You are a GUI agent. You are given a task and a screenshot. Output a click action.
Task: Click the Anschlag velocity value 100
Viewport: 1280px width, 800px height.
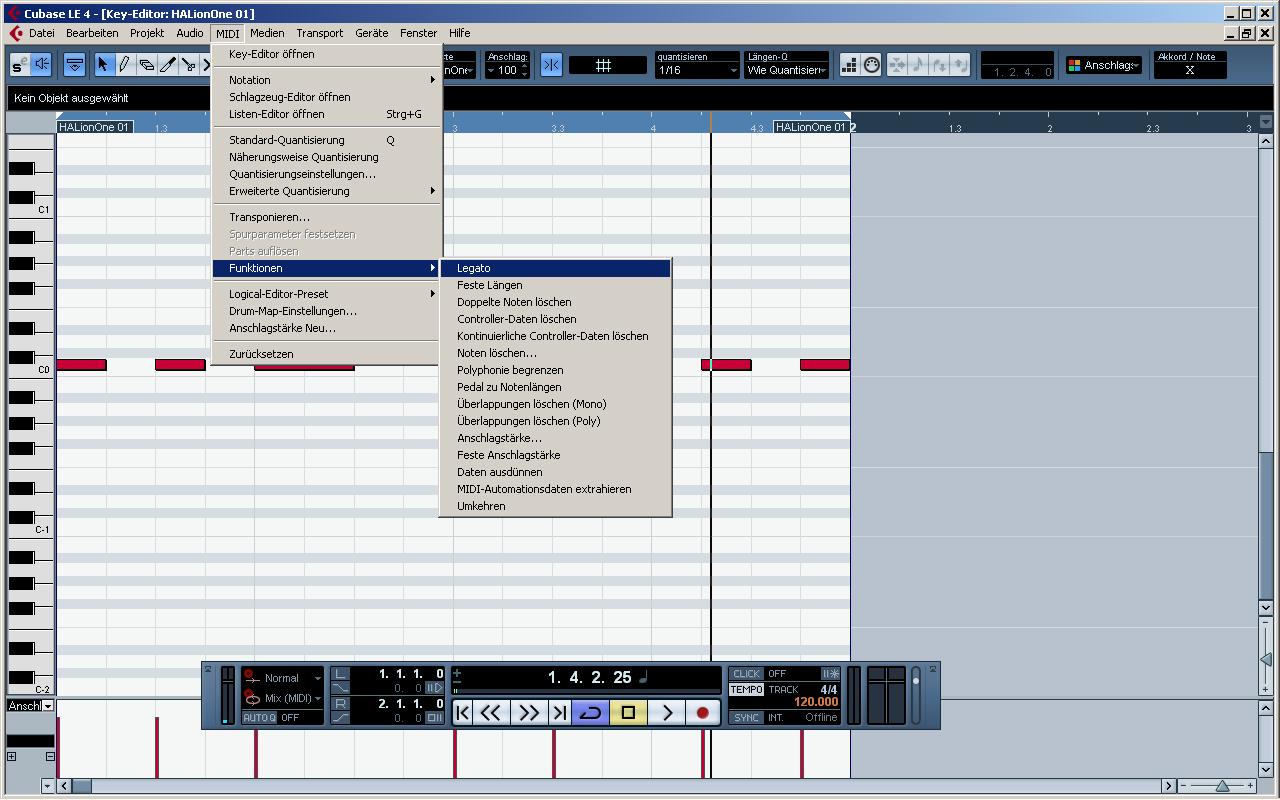point(508,71)
